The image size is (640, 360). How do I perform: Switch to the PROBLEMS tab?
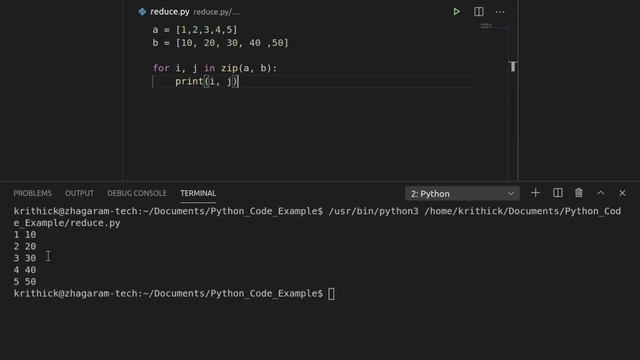33,193
